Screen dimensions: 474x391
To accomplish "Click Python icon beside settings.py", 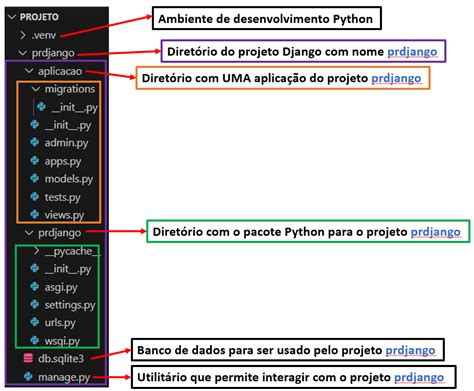I will (x=35, y=304).
